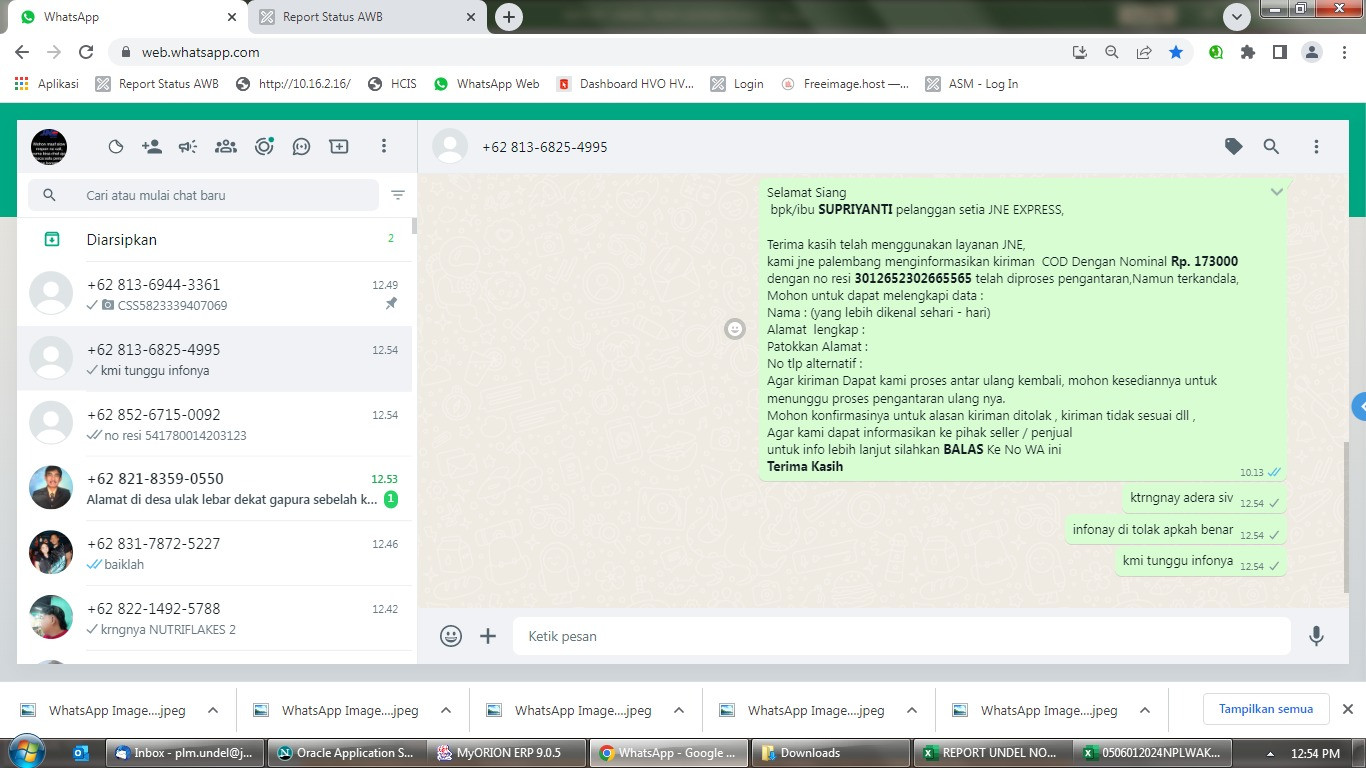
Task: Open the Chrome three-dot menu
Action: tap(1344, 52)
